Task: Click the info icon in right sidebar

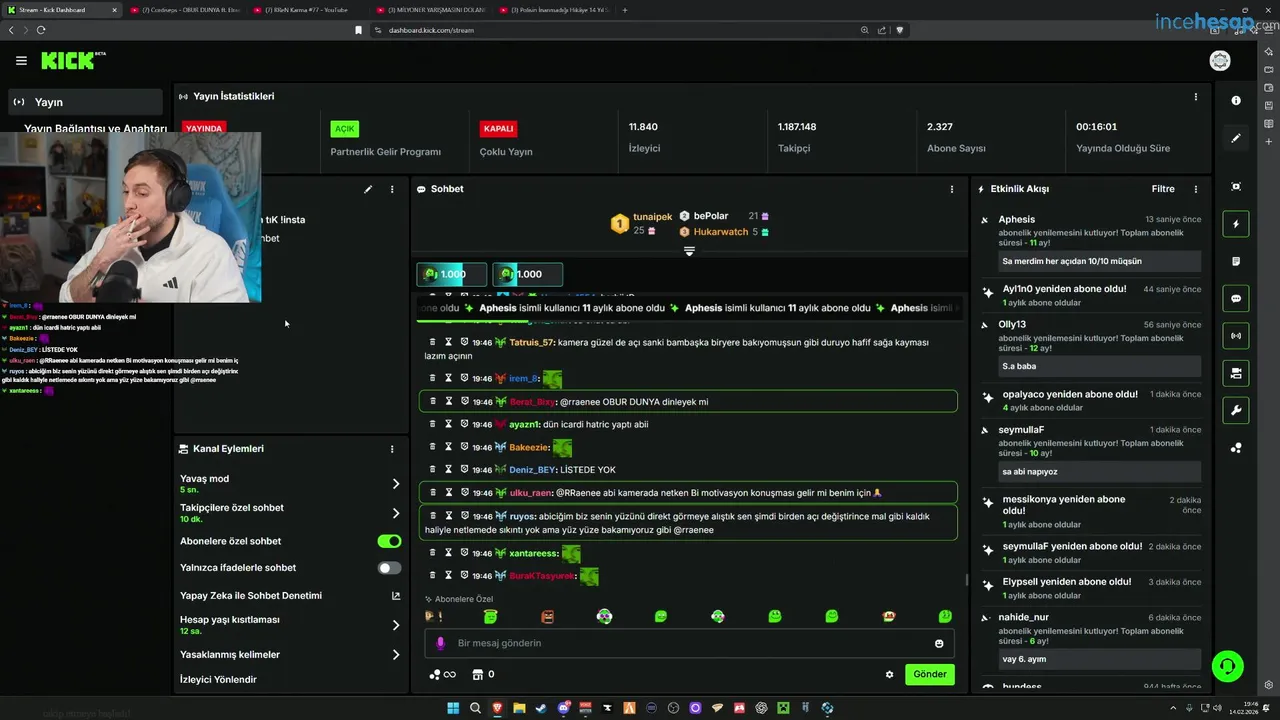Action: click(1236, 100)
